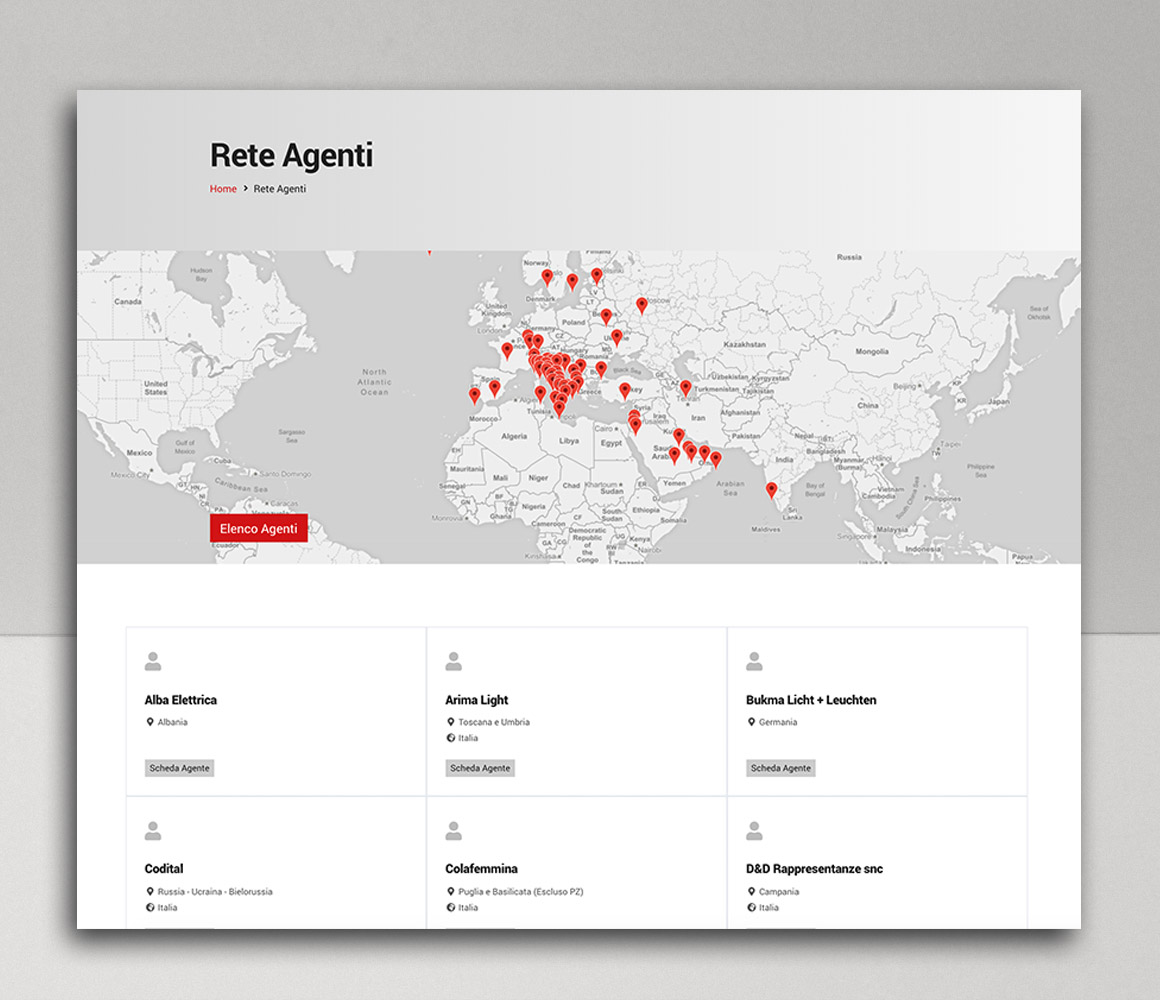This screenshot has height=1000, width=1160.
Task: Click the globe icon beside Italia under D&D Rappresentanze
Action: 751,907
